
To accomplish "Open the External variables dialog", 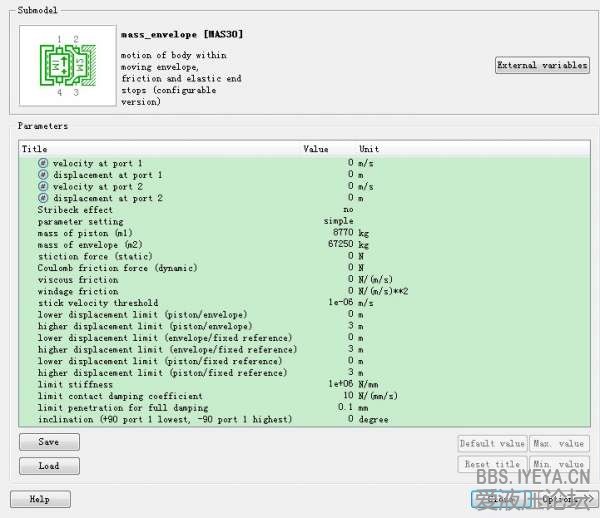I will tap(542, 65).
